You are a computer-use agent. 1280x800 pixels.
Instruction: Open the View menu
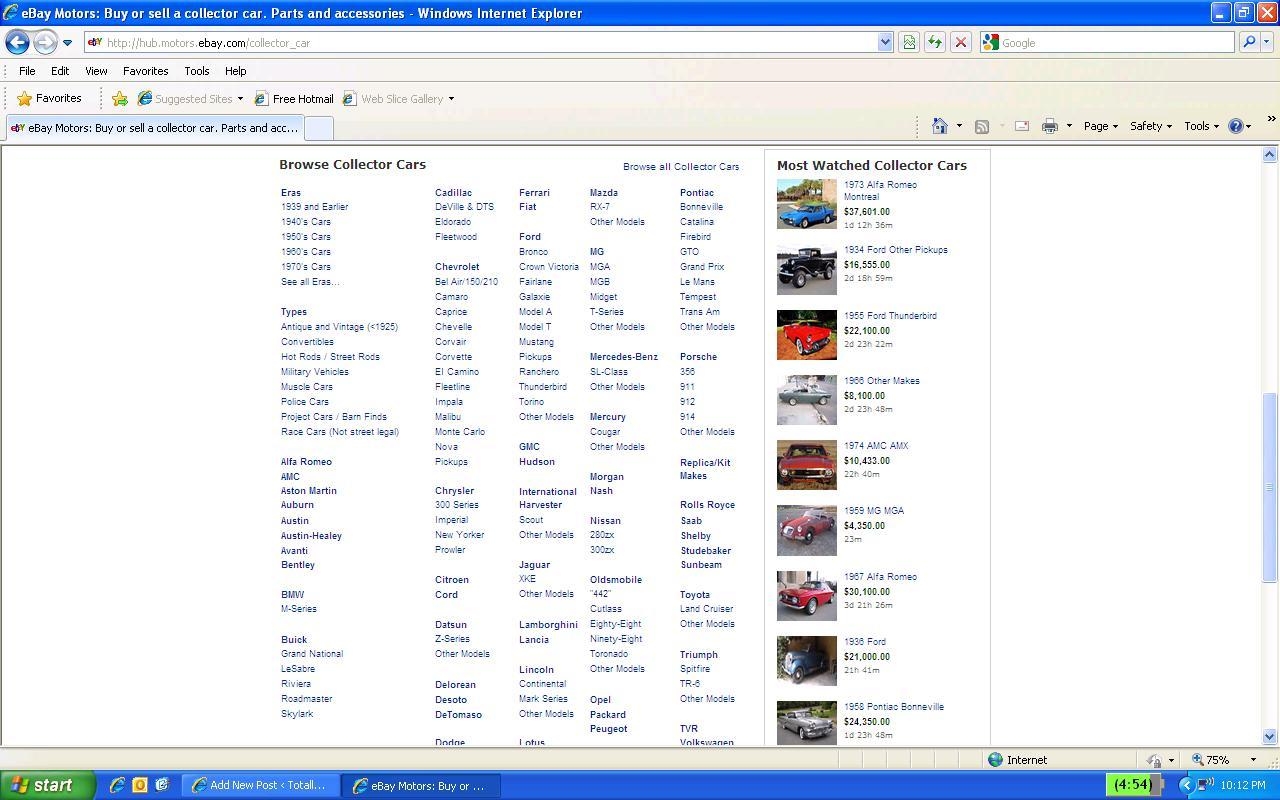click(96, 71)
